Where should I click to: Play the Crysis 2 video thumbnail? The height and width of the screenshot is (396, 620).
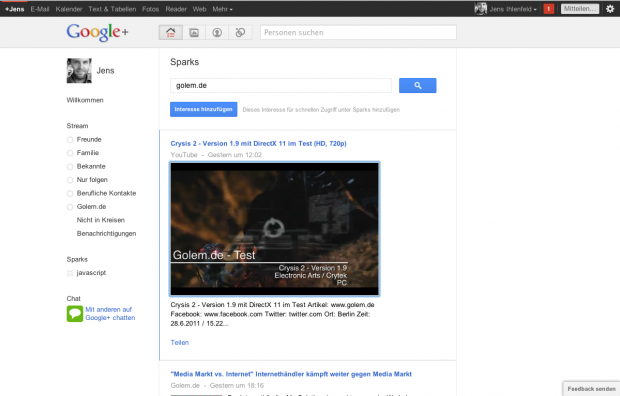click(275, 229)
